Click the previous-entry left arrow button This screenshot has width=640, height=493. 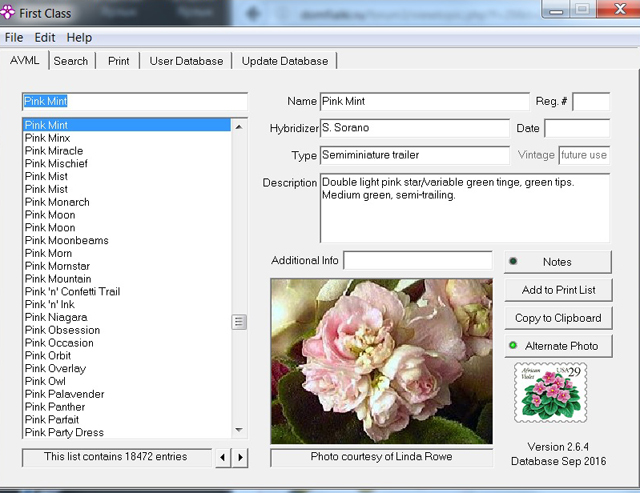coord(222,457)
